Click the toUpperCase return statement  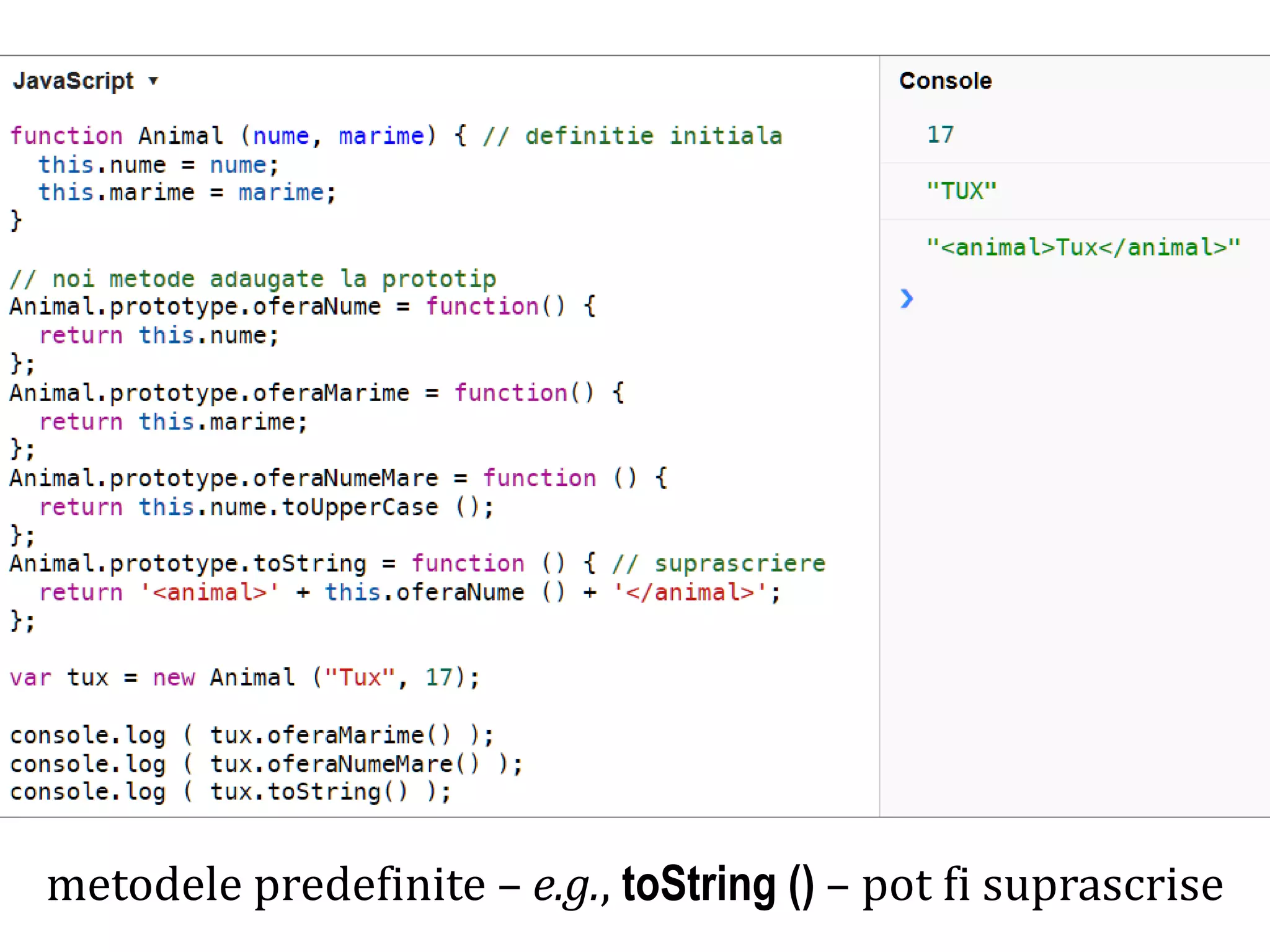point(266,508)
